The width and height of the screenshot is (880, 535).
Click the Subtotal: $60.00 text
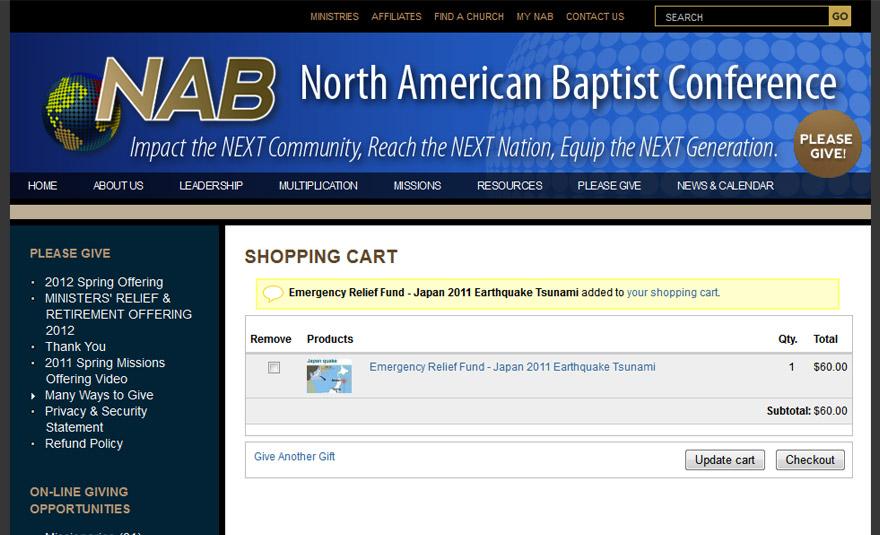pyautogui.click(x=807, y=411)
